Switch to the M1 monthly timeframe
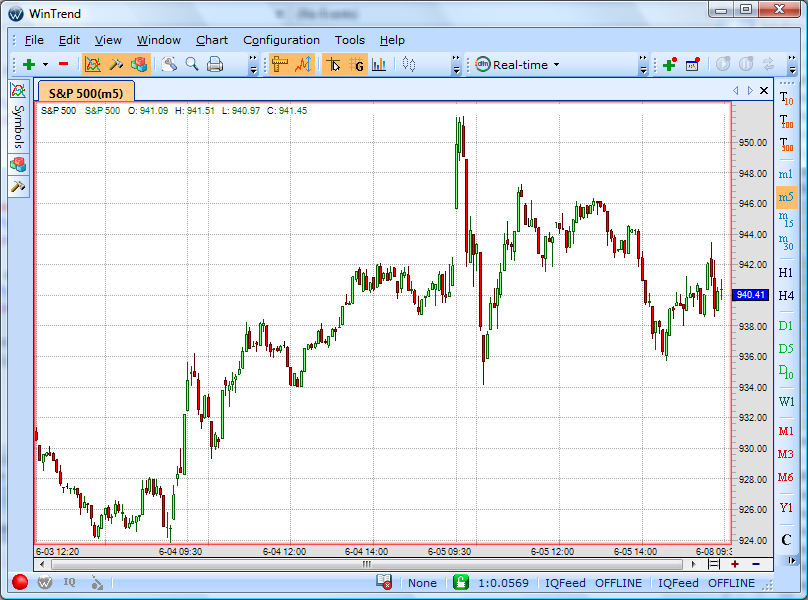Image resolution: width=808 pixels, height=600 pixels. 786,431
